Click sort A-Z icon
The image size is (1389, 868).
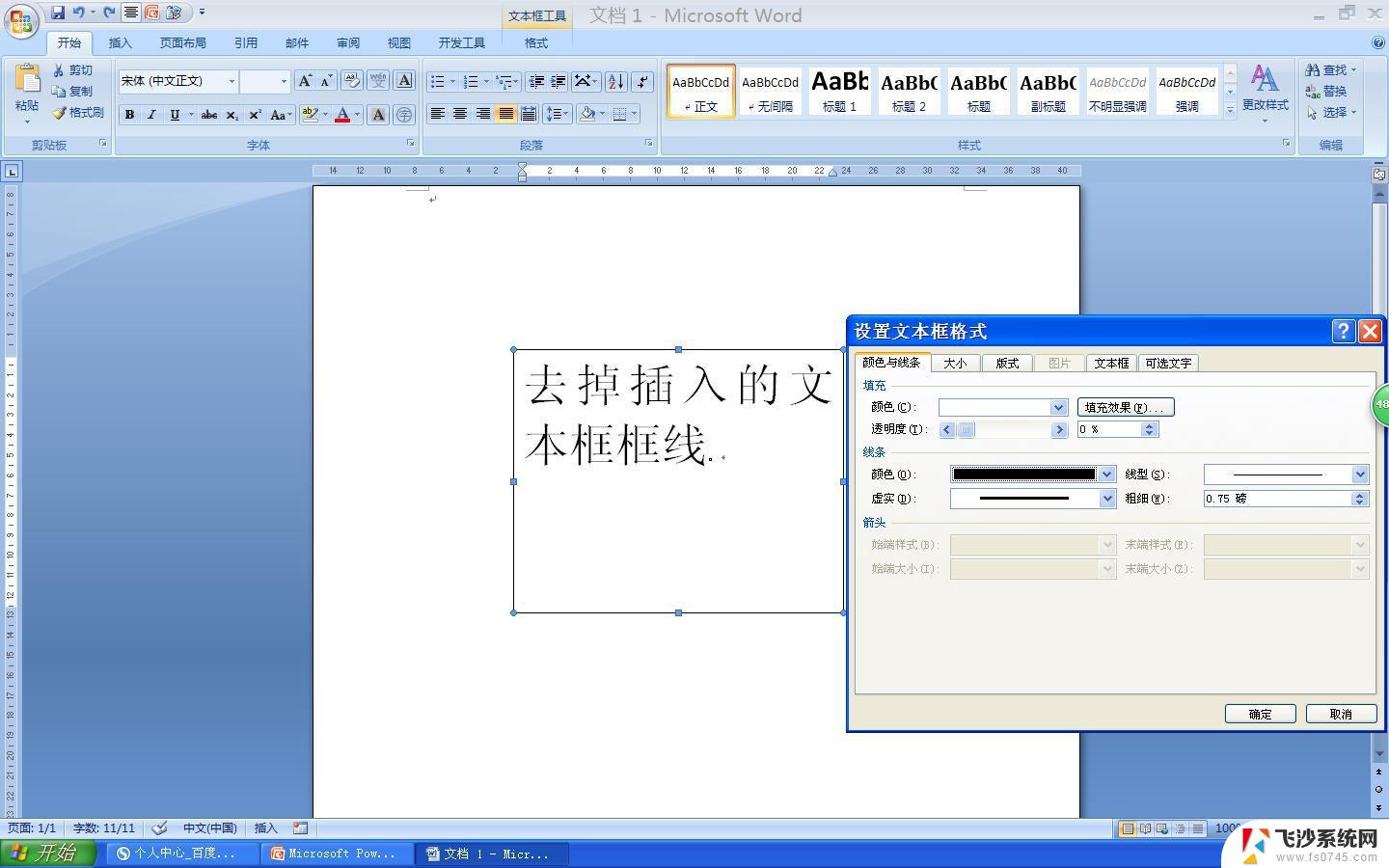tap(616, 81)
